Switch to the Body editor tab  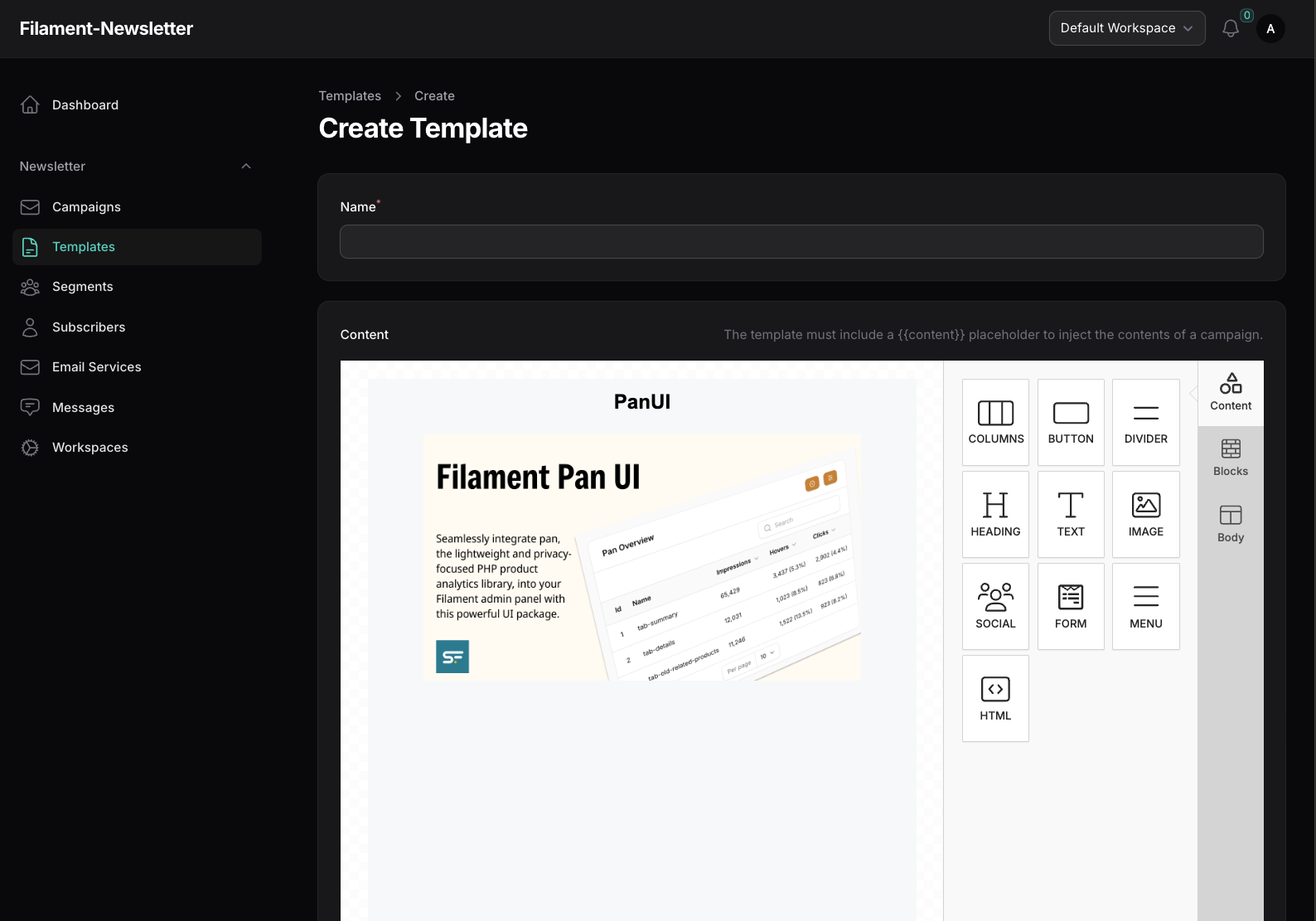click(x=1231, y=525)
